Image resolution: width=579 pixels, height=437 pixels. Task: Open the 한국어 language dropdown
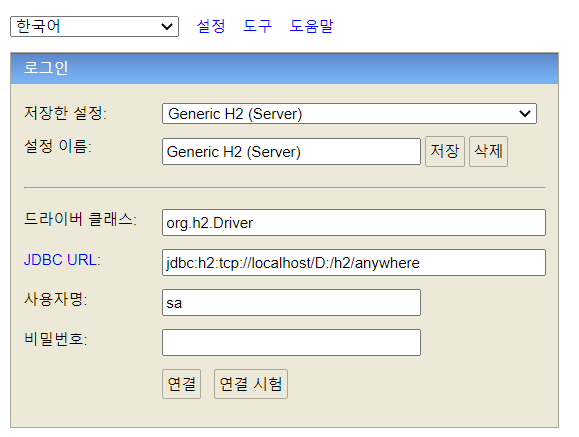[x=95, y=26]
